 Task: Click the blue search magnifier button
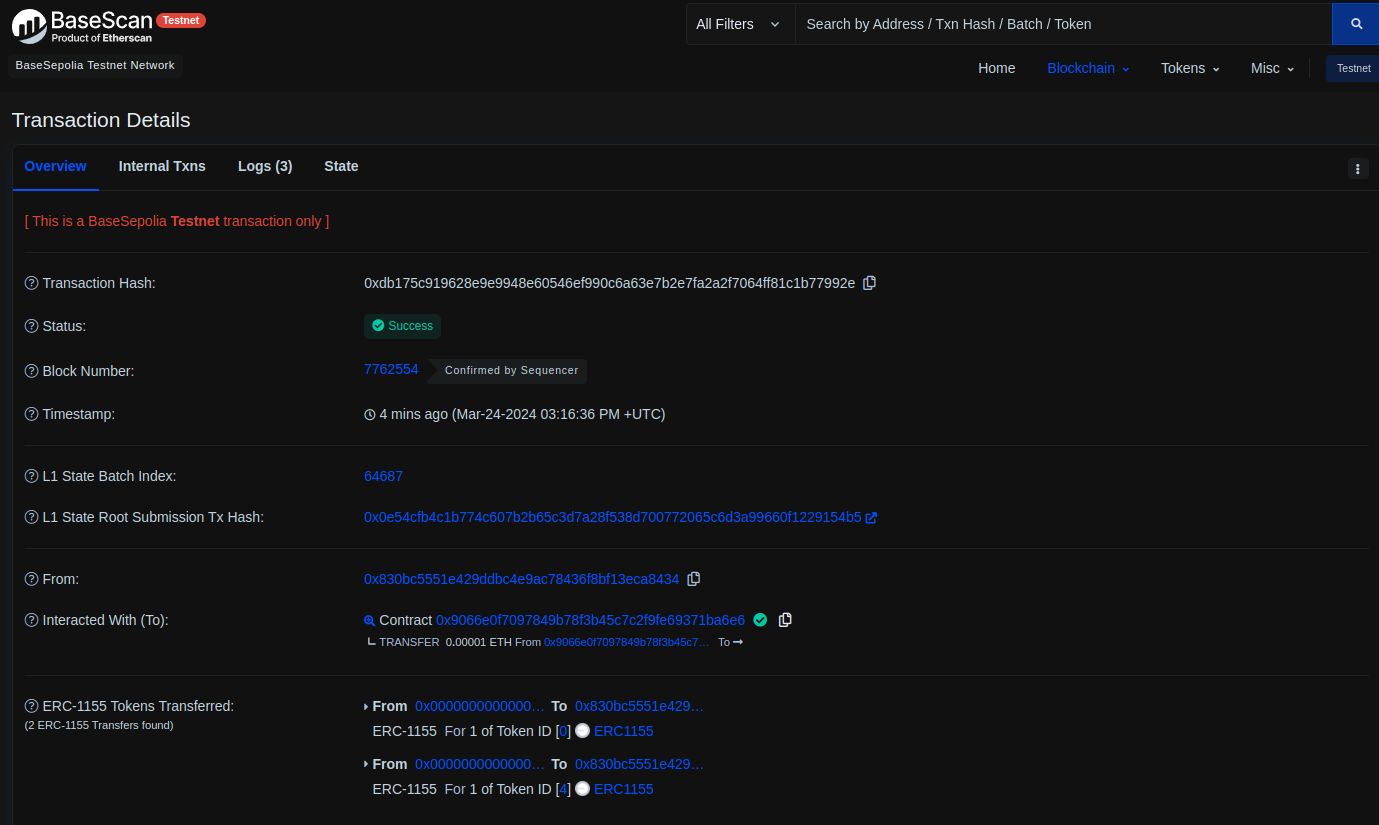pyautogui.click(x=1356, y=24)
